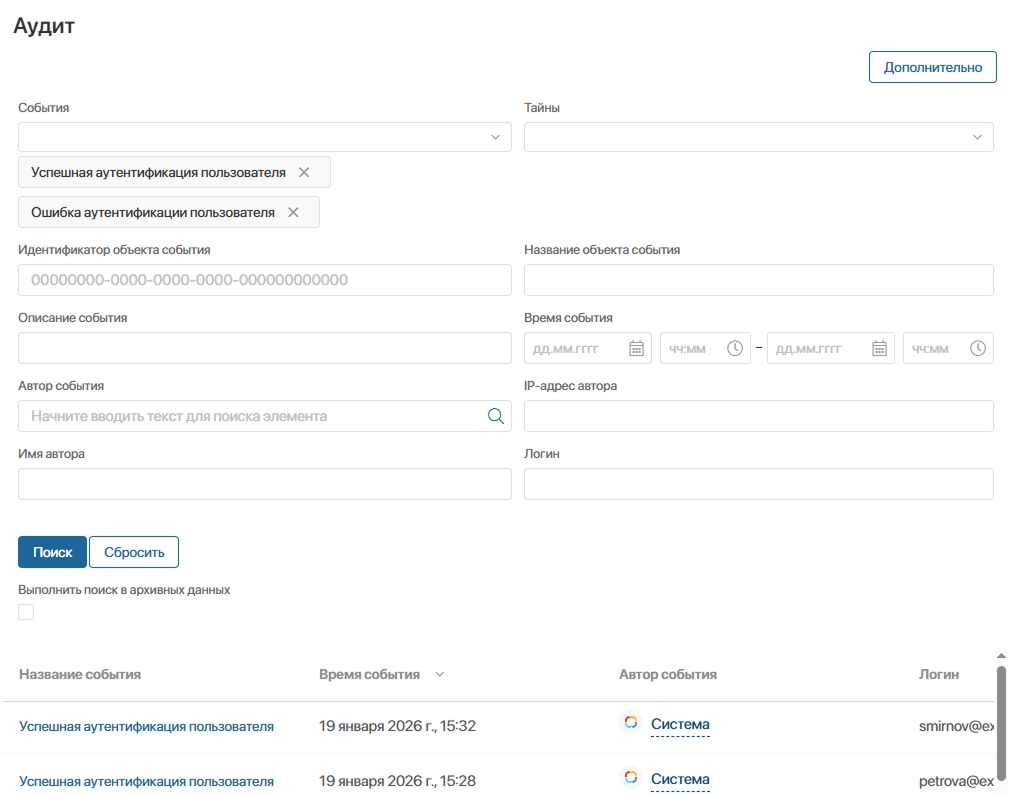The height and width of the screenshot is (795, 1017).
Task: Click the 'Название события' column header
Action: coord(80,674)
